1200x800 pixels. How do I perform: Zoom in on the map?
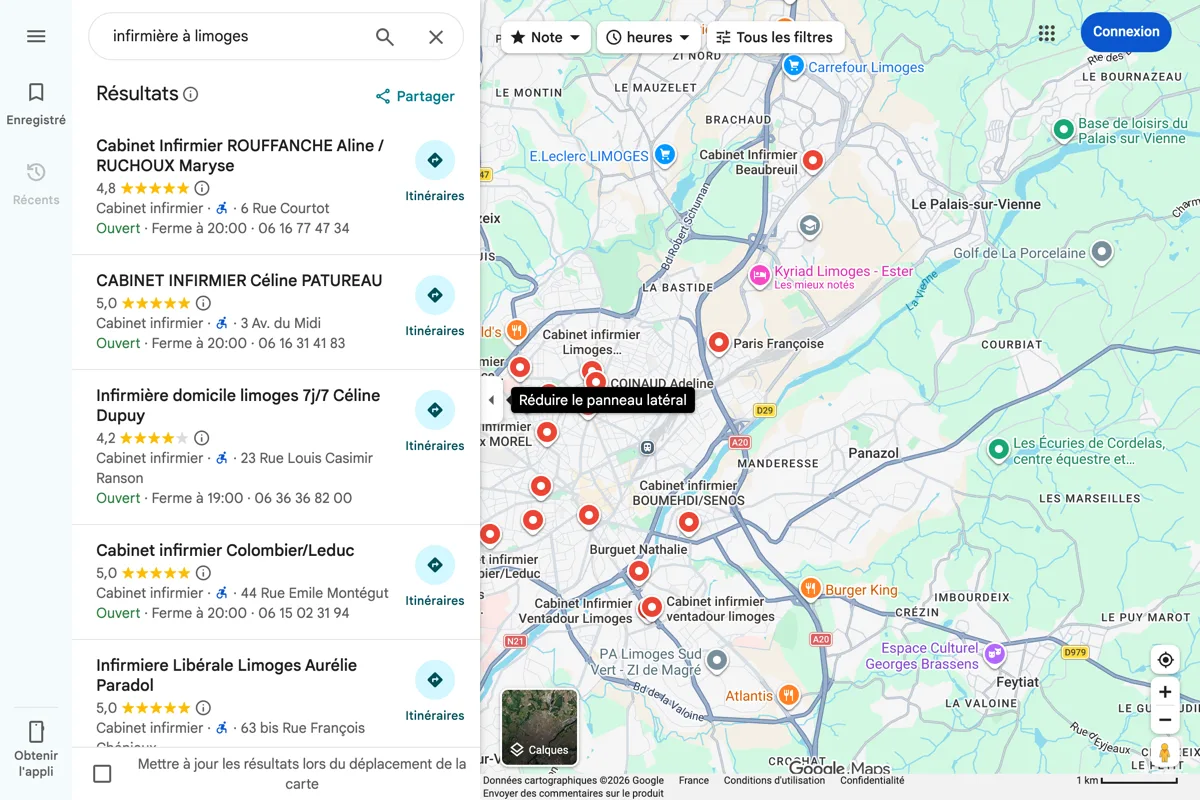1165,692
